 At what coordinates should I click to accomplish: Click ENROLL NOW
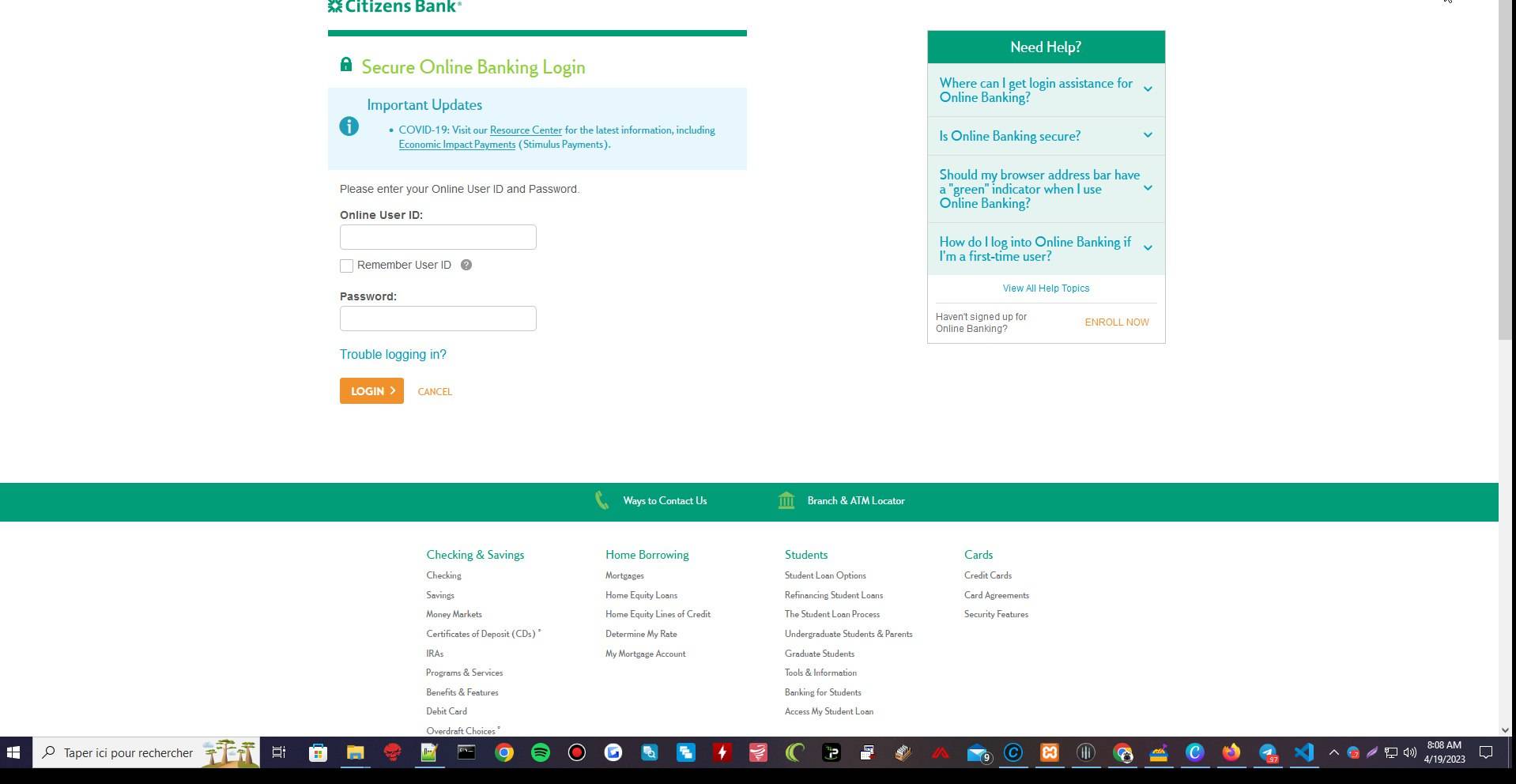1117,322
